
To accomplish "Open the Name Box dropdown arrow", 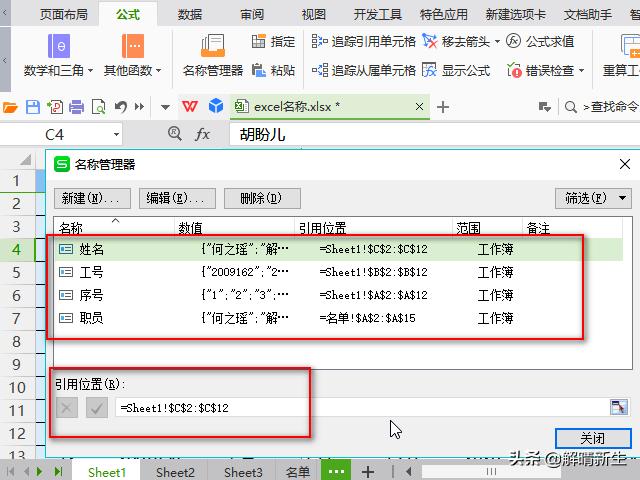I will coord(116,134).
